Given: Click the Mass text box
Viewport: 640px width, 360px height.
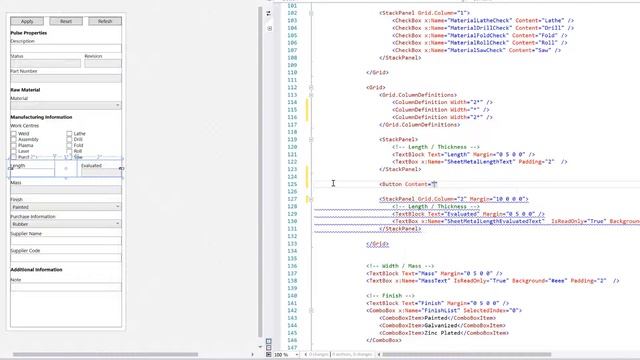Looking at the screenshot, I should tap(66, 190).
